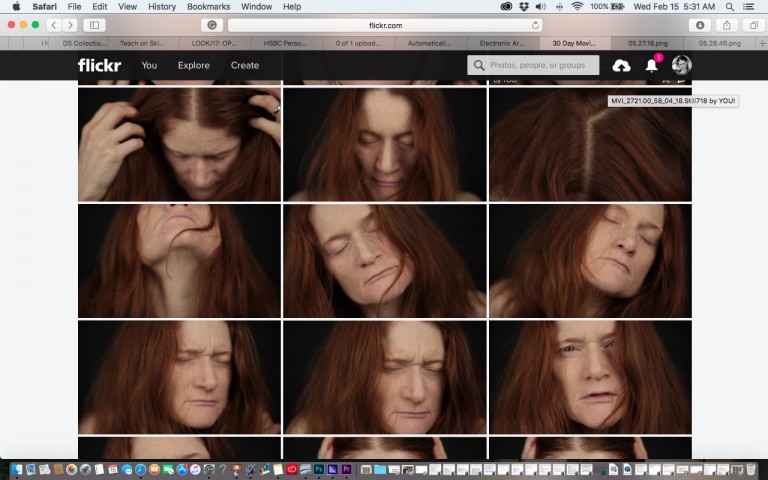768x480 pixels.
Task: Open Spotlight search icon
Action: [730, 7]
